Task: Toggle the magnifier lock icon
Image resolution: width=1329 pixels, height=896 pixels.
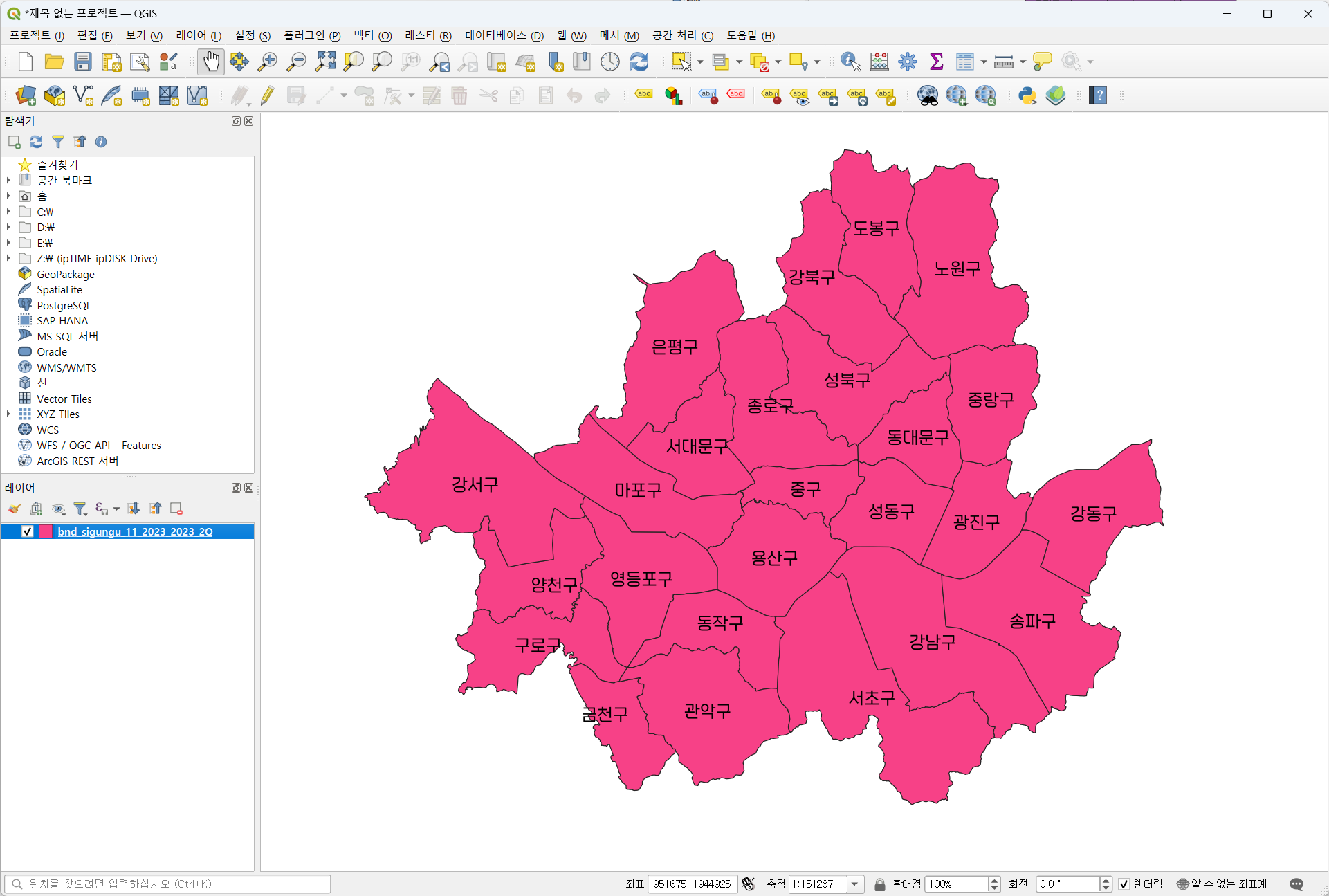Action: tap(879, 884)
